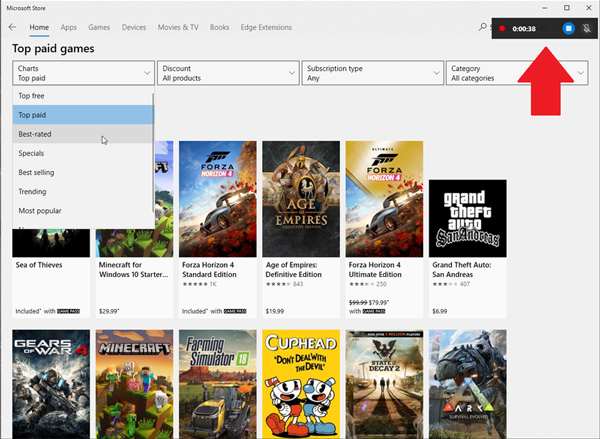Open Forza Horizon 4 Standard Edition cover

point(218,199)
